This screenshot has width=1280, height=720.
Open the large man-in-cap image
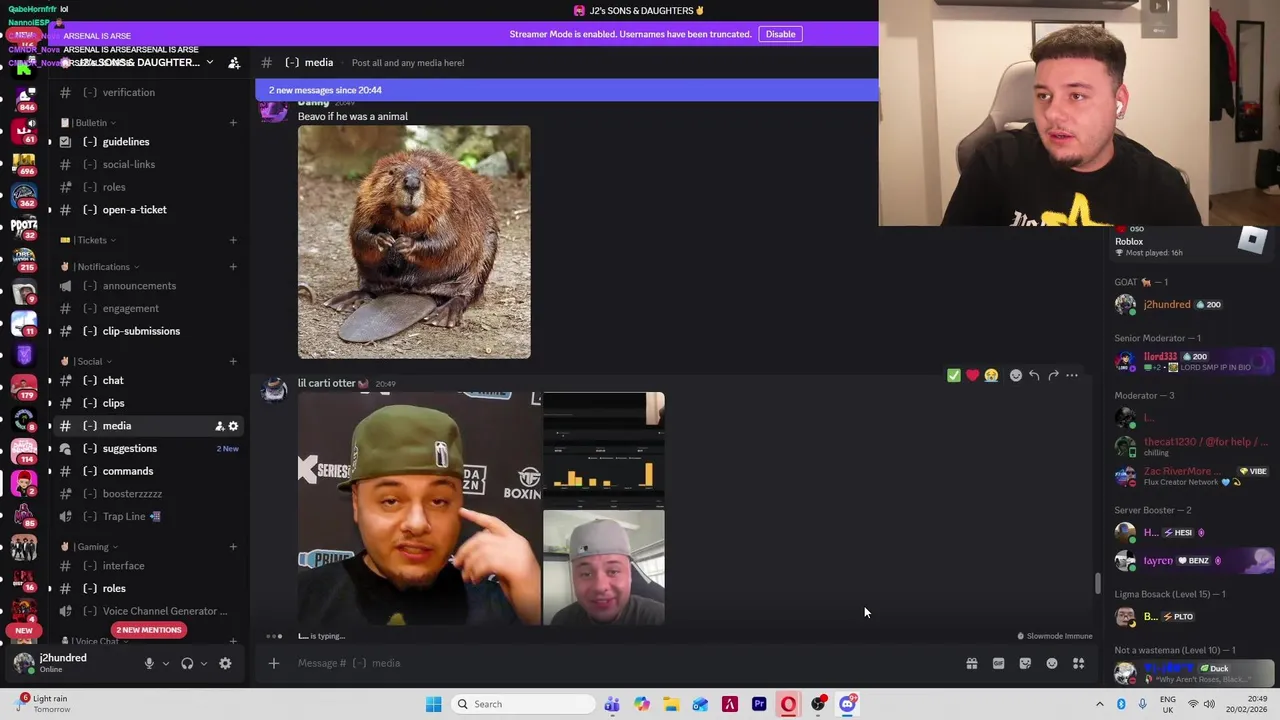tap(419, 509)
